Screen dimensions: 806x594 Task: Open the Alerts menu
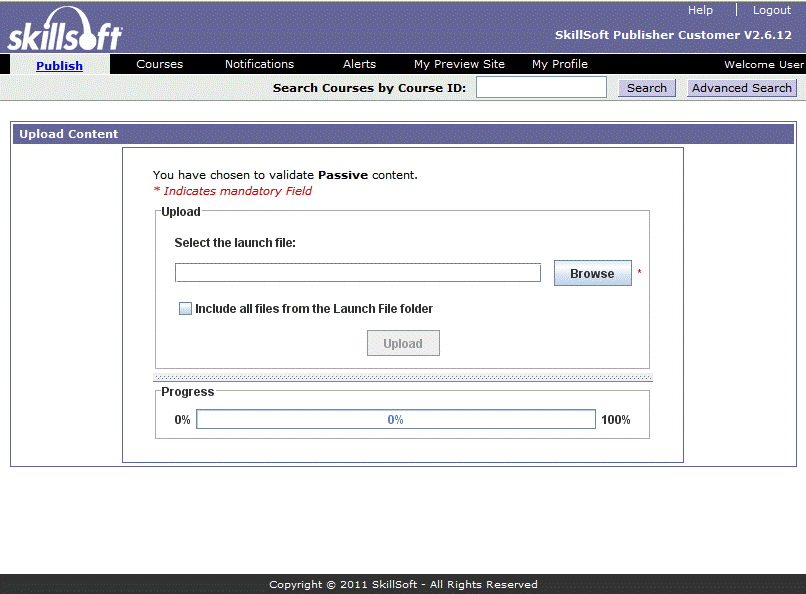coord(358,64)
